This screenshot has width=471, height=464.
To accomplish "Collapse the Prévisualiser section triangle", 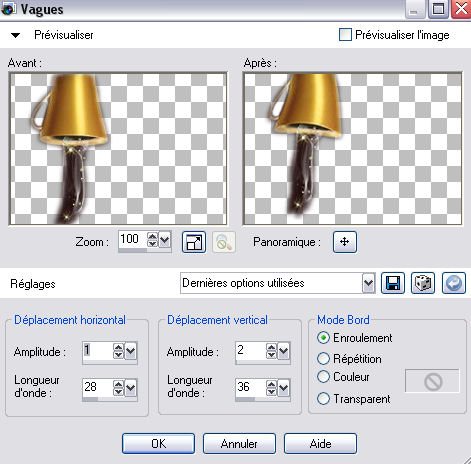I will (x=15, y=35).
